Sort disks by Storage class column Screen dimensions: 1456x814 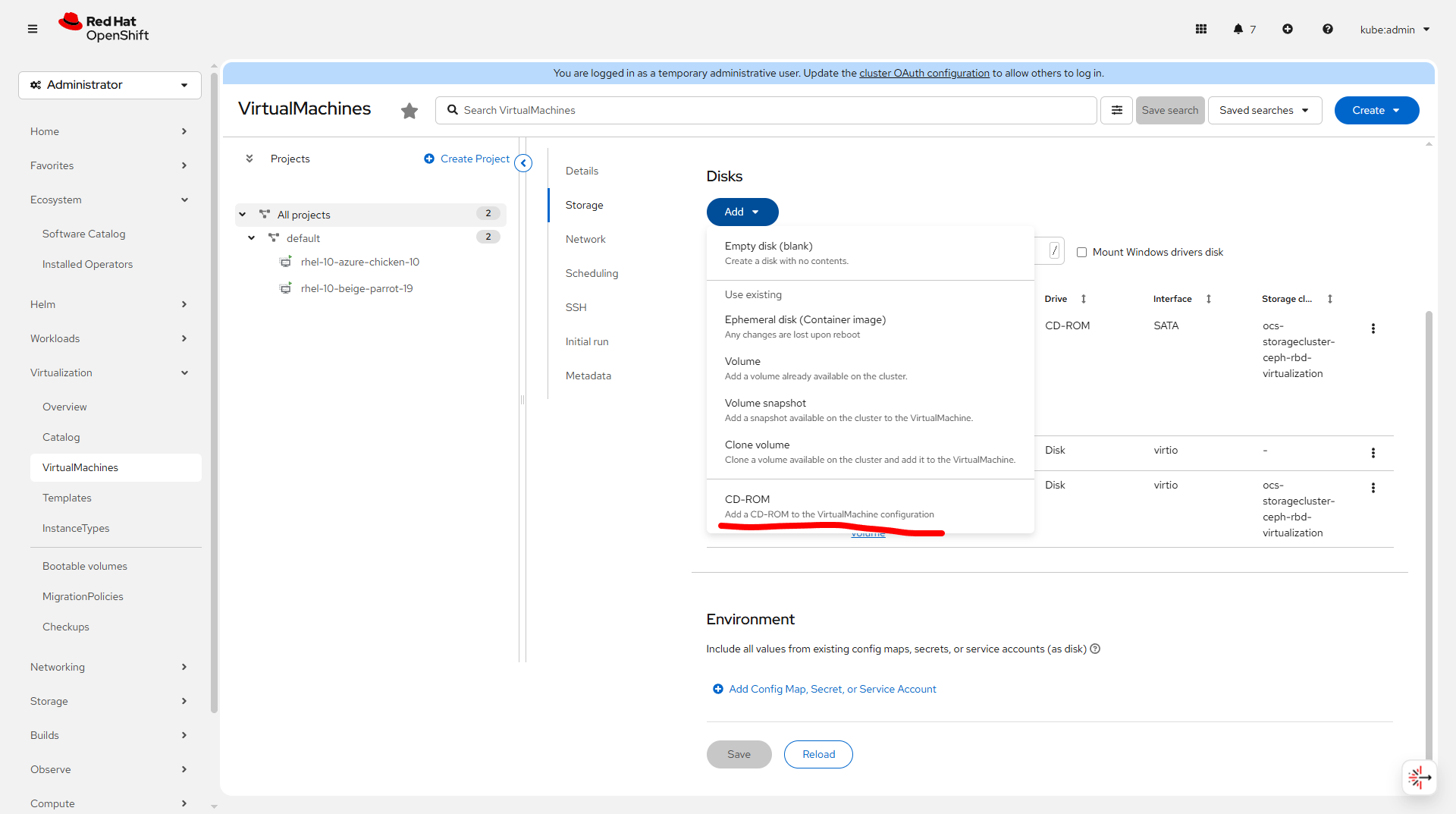(x=1330, y=299)
